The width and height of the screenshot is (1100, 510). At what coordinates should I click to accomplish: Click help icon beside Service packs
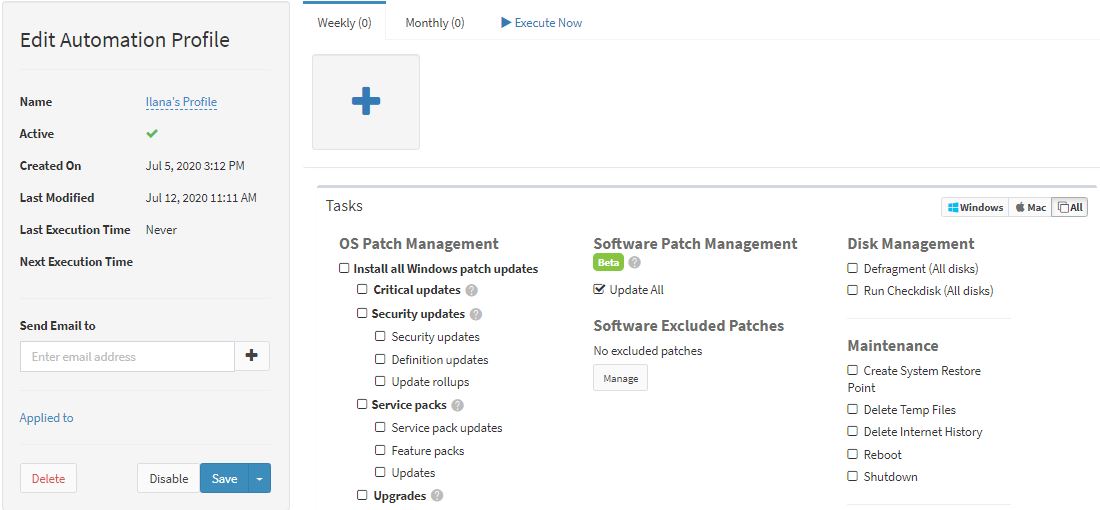[457, 405]
